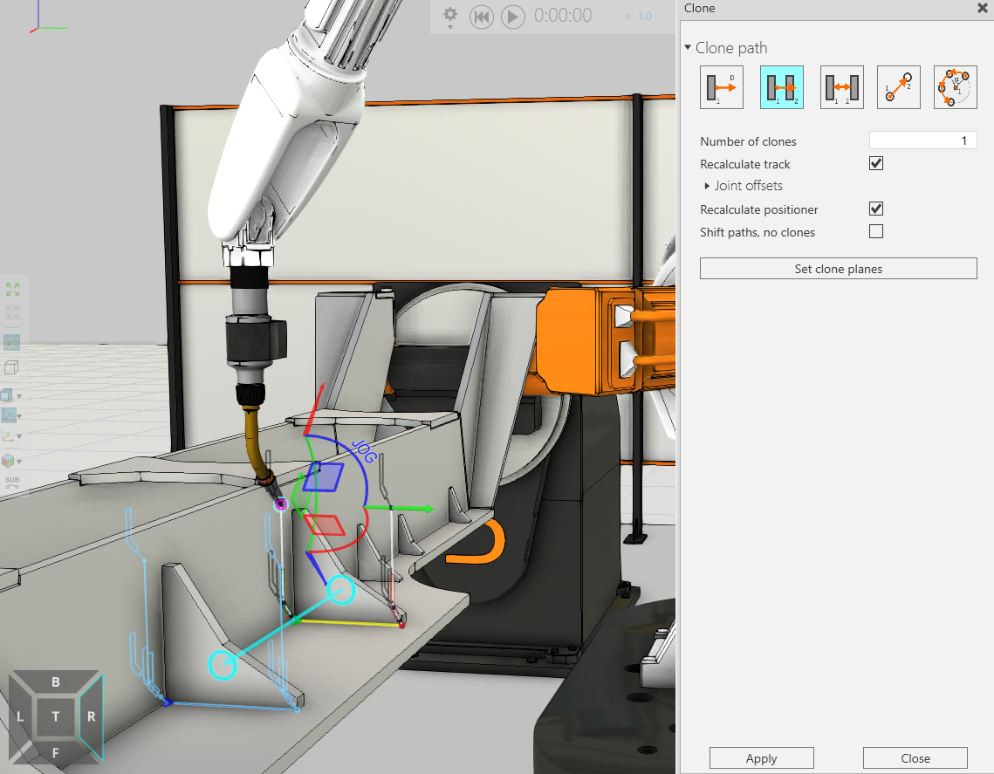Viewport: 994px width, 774px height.
Task: Select Top face on the view cube
Action: [x=55, y=716]
